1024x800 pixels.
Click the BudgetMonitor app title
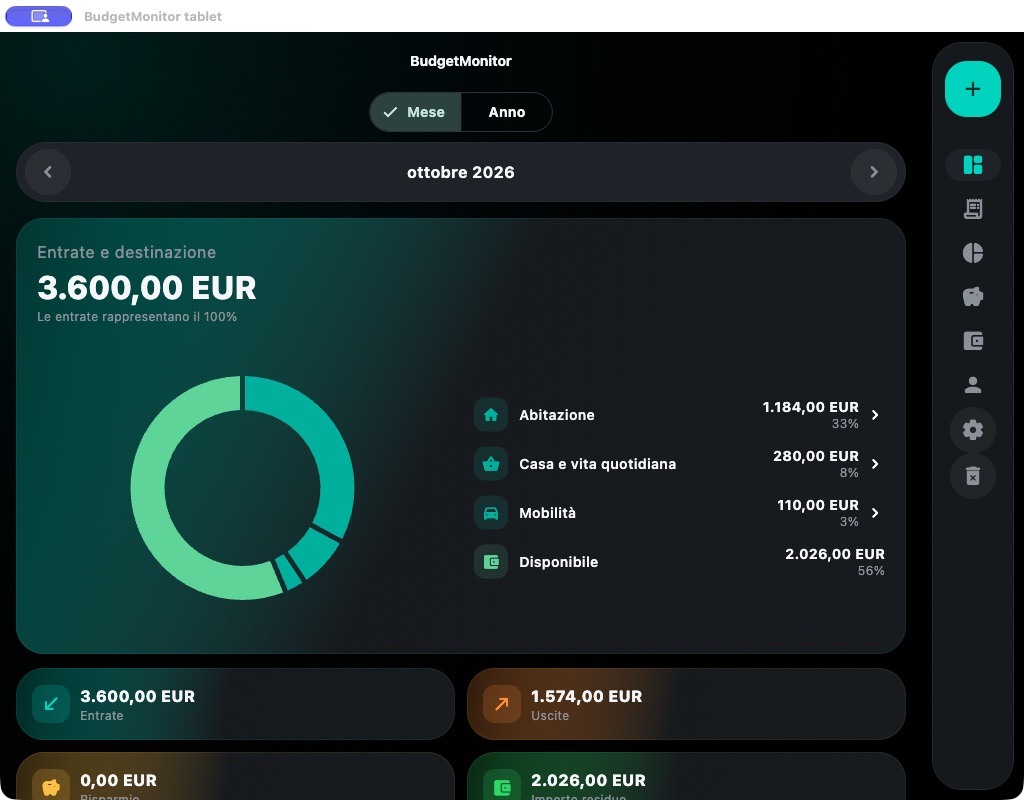coord(460,61)
